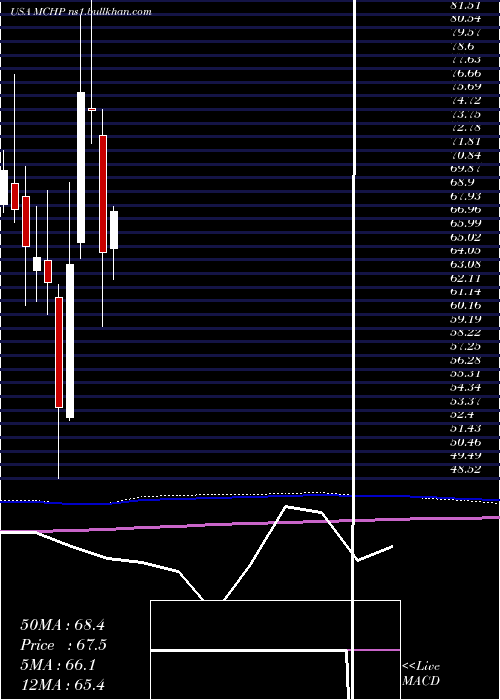The width and height of the screenshot is (500, 700).
Task: Select the 12MA : 65.4 value
Action: [x=62, y=684]
